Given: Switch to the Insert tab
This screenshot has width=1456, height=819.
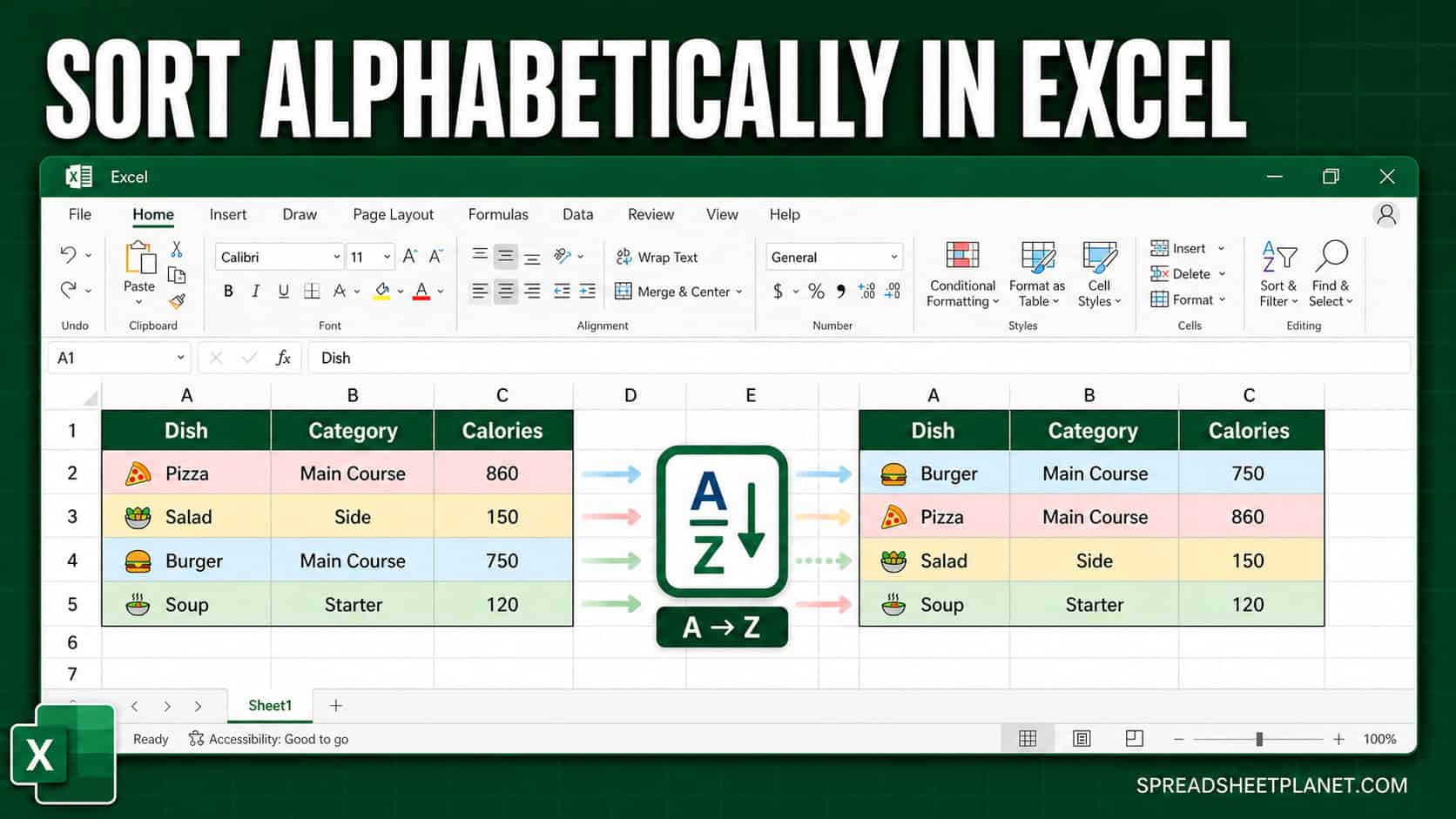Looking at the screenshot, I should point(228,214).
